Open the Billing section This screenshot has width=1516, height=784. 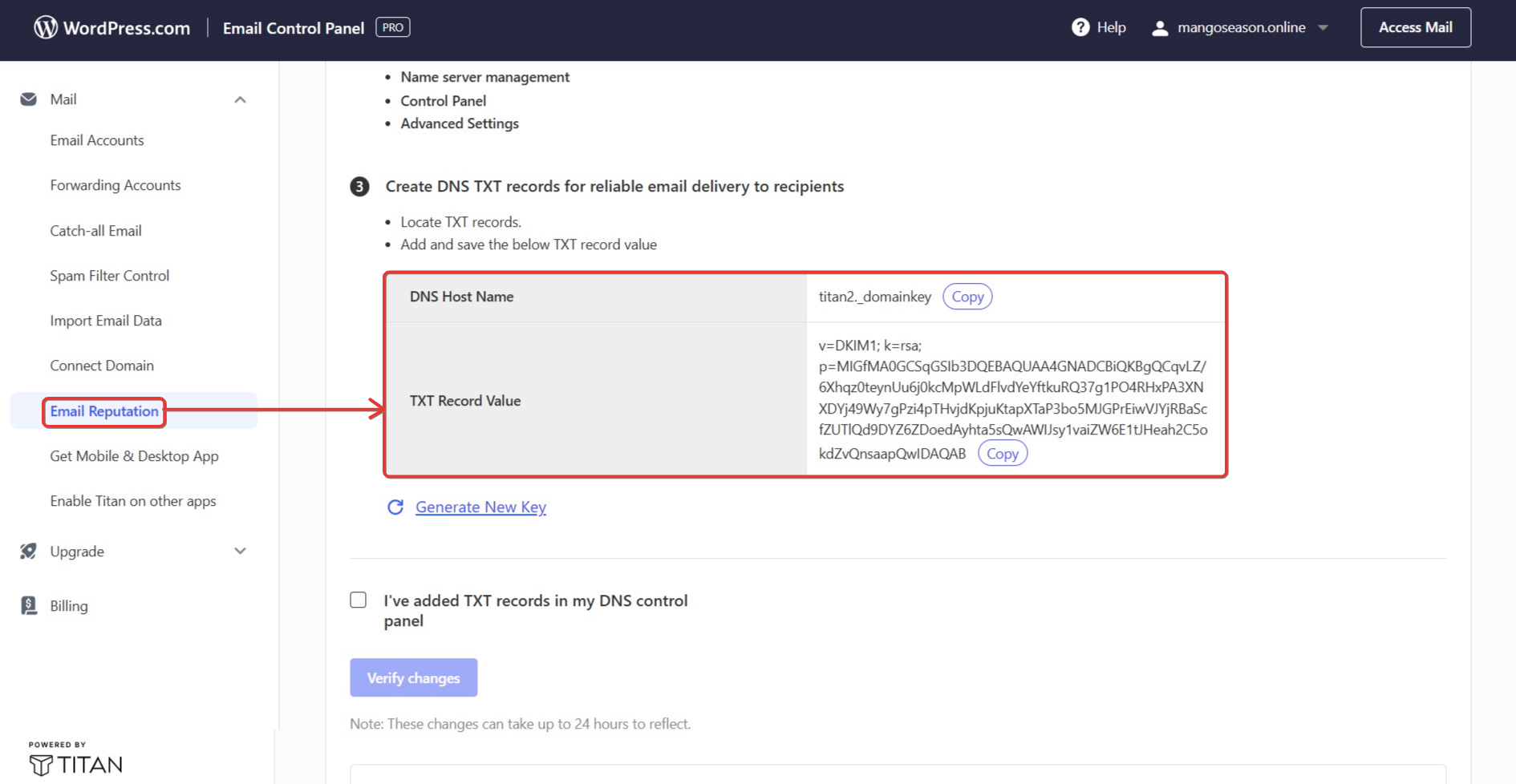[69, 606]
